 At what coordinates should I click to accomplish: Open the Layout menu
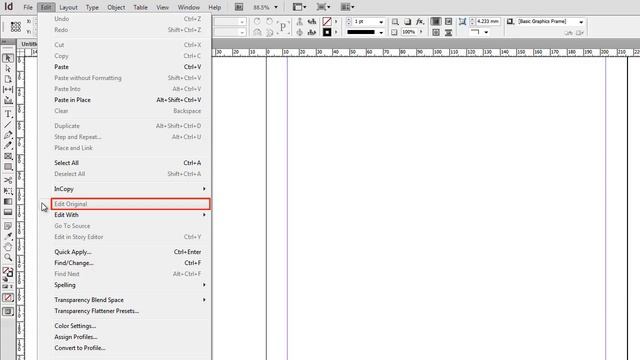click(x=68, y=7)
